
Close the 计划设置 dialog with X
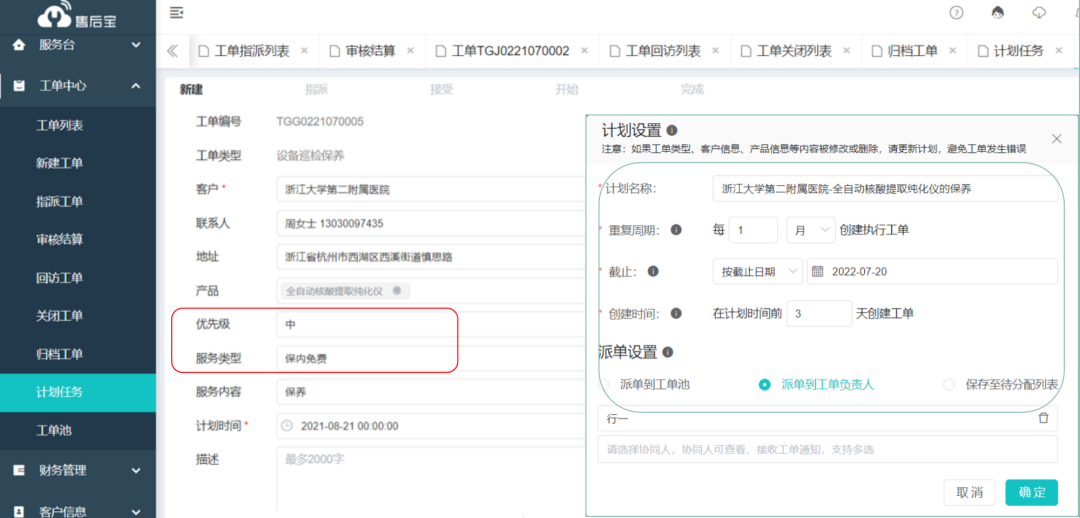(1057, 138)
